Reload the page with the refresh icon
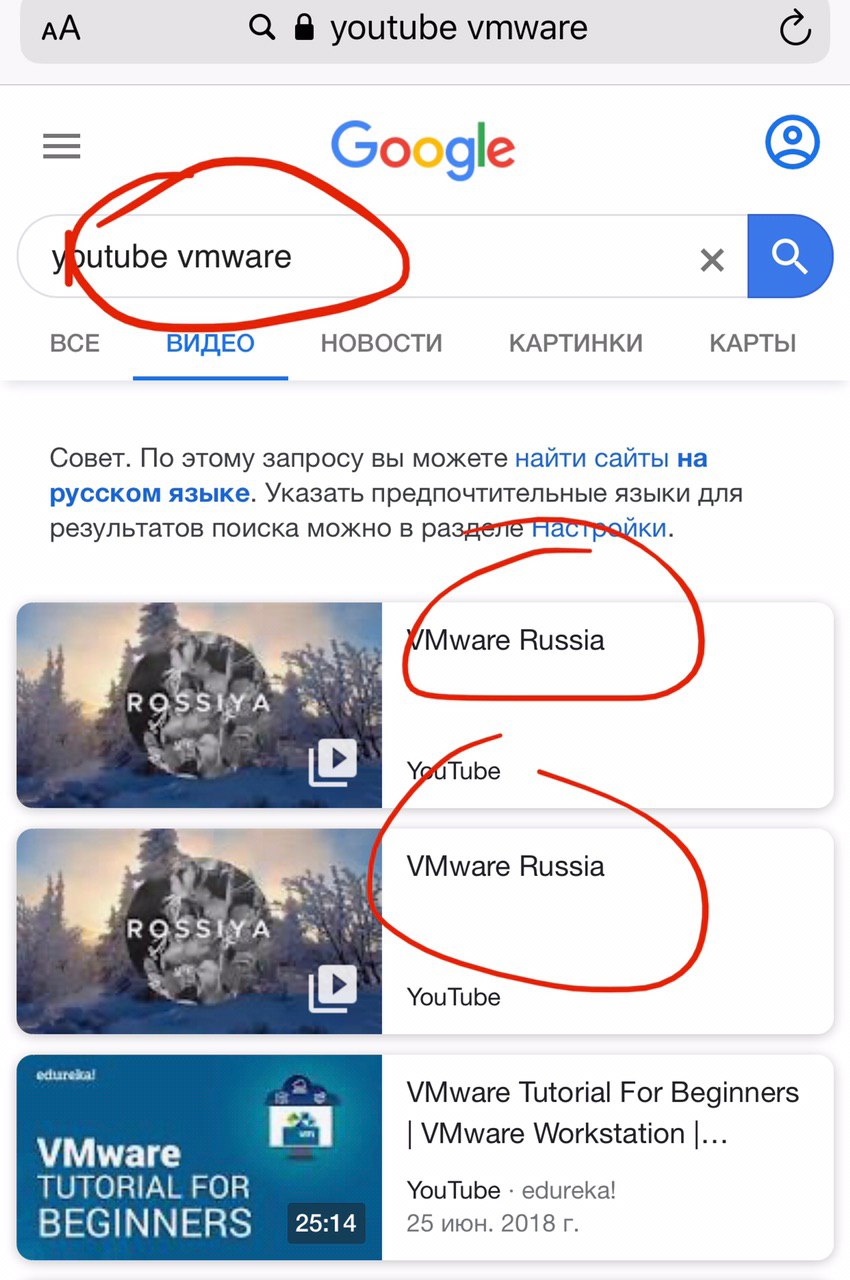Viewport: 850px width, 1280px height. 795,29
